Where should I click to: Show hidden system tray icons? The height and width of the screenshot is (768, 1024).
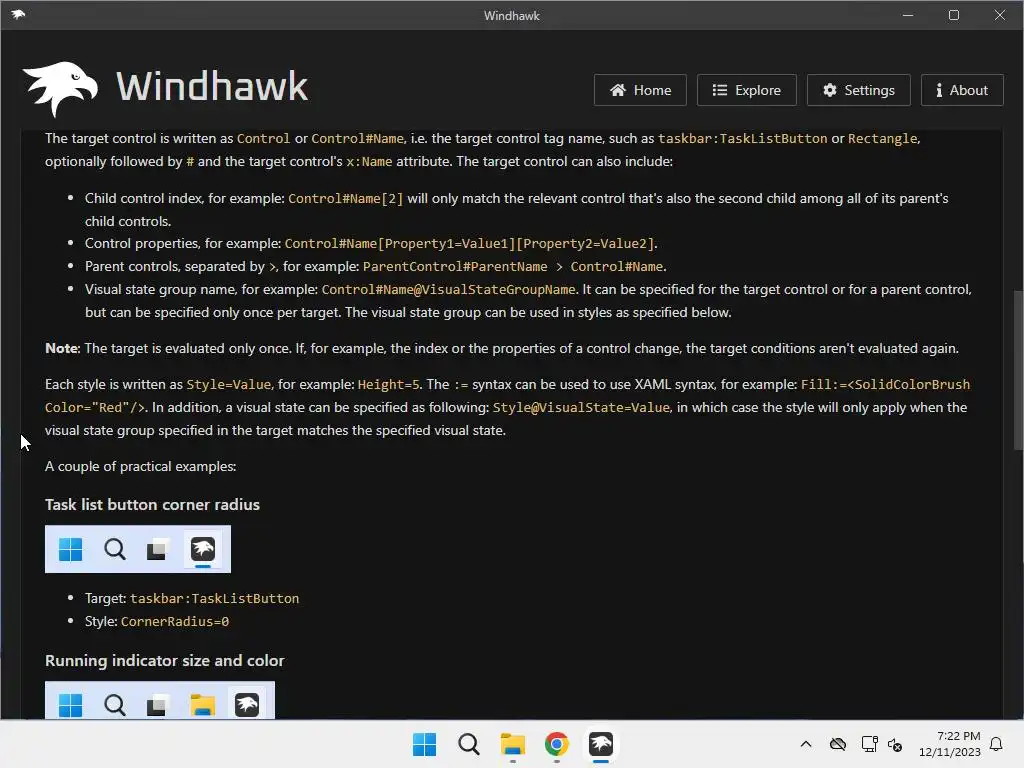pyautogui.click(x=806, y=744)
